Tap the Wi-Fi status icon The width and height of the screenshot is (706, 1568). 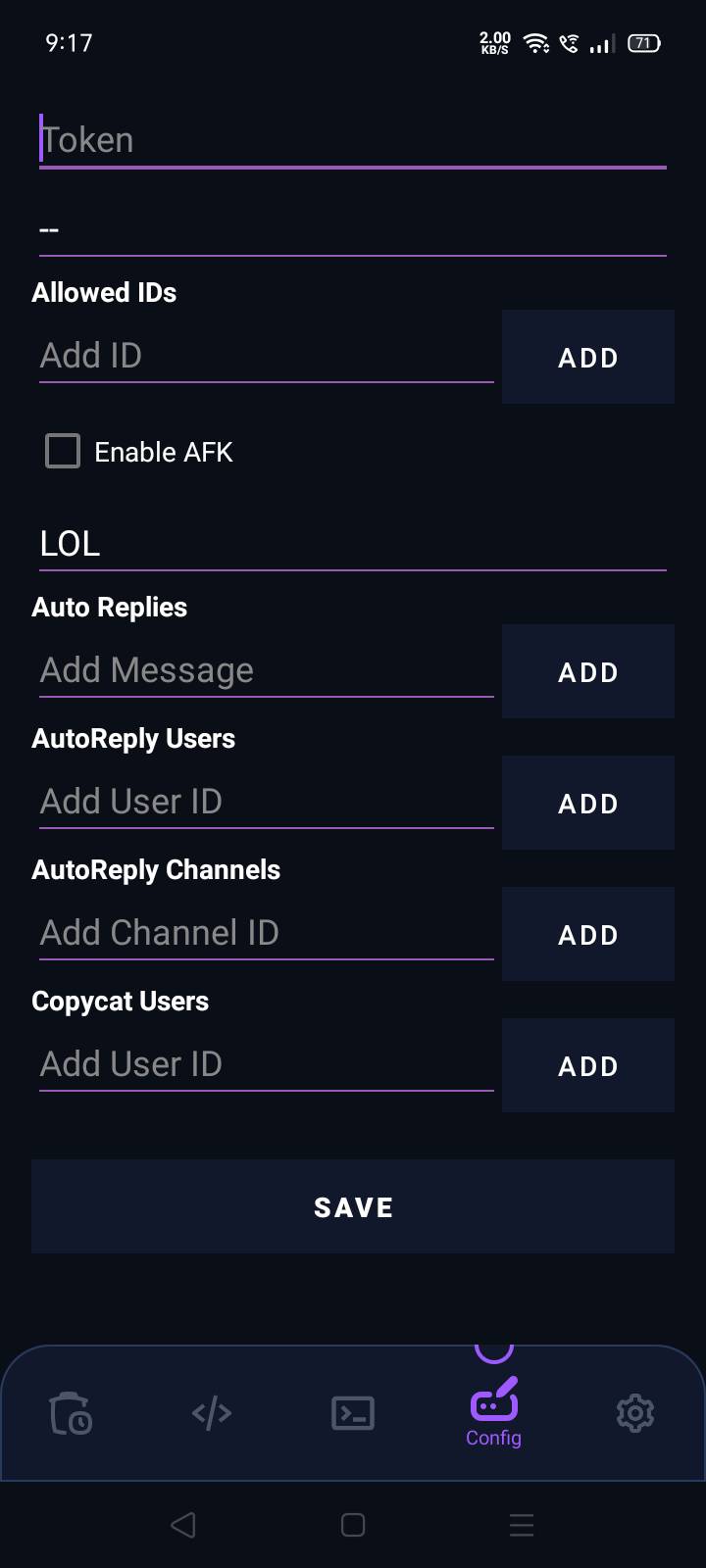click(x=534, y=43)
